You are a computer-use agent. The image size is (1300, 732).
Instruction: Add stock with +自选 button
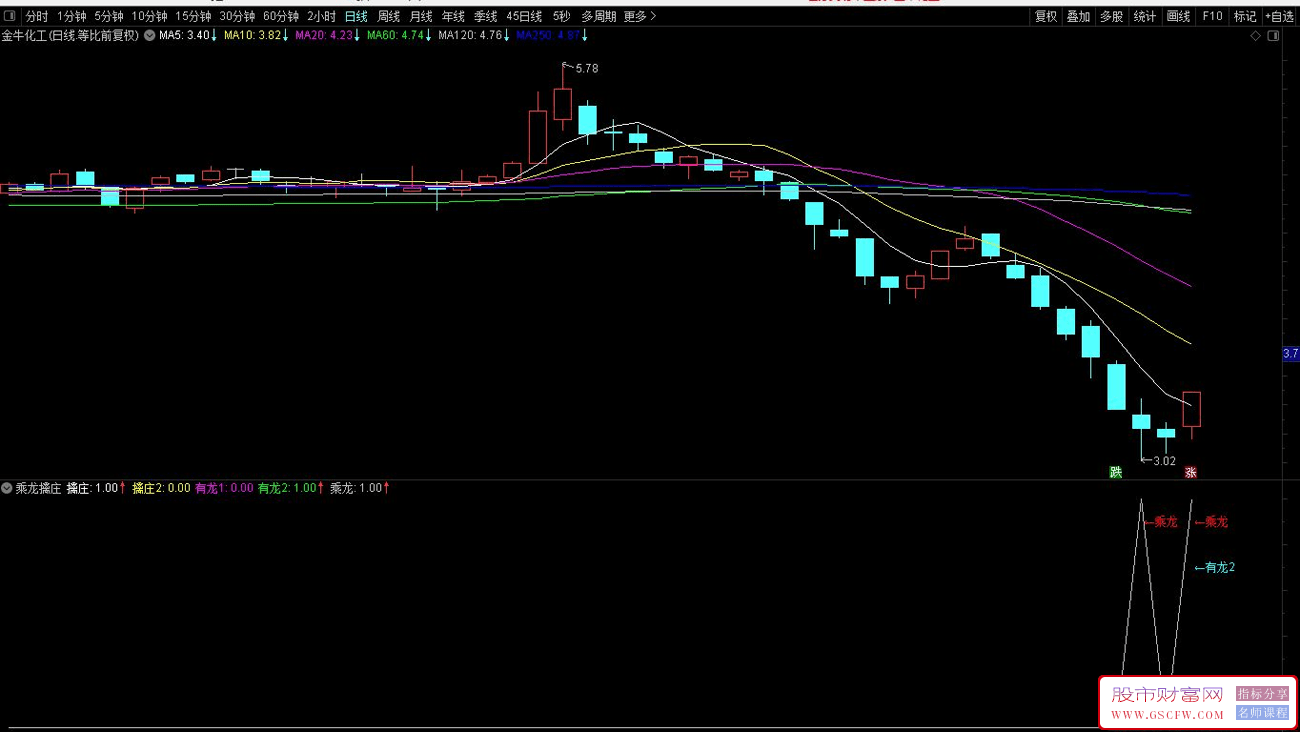(x=1280, y=16)
